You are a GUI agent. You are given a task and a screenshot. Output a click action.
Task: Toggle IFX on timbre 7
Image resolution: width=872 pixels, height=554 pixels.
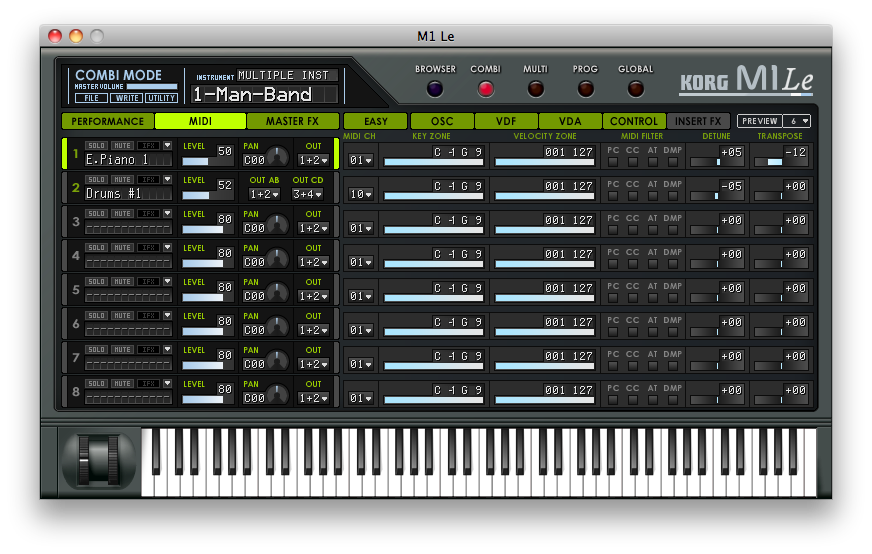[x=148, y=349]
